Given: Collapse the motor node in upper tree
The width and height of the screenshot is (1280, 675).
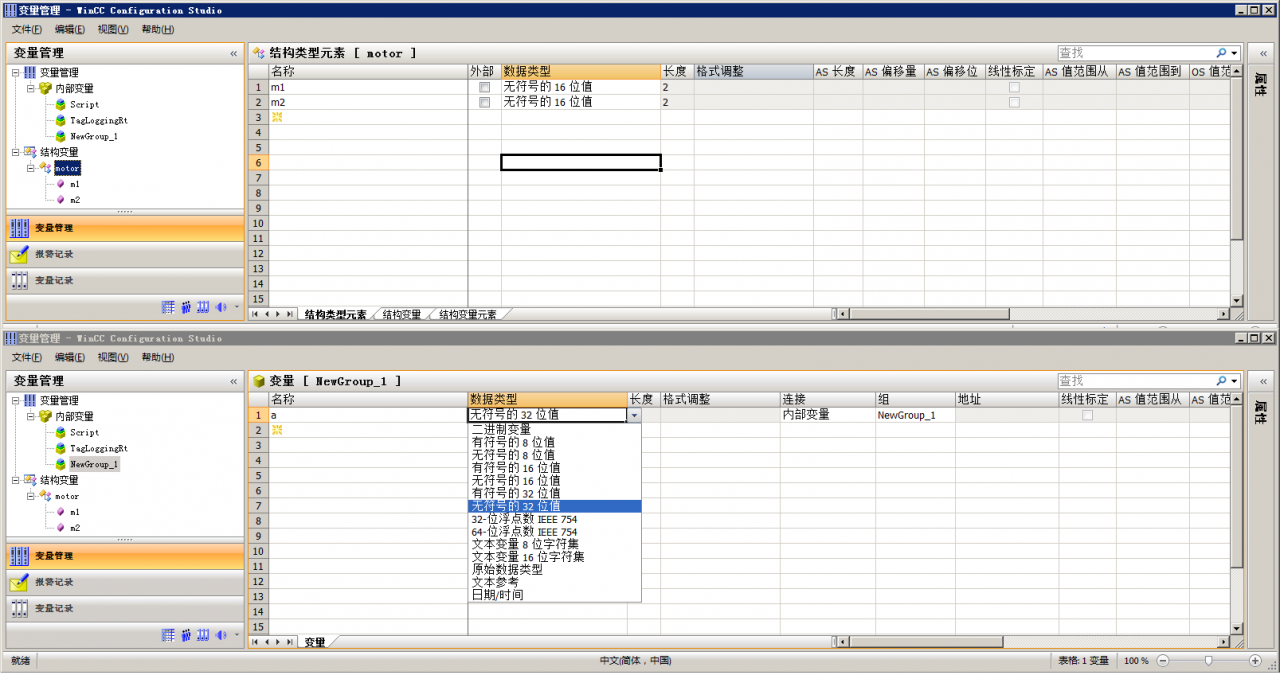Looking at the screenshot, I should point(31,168).
